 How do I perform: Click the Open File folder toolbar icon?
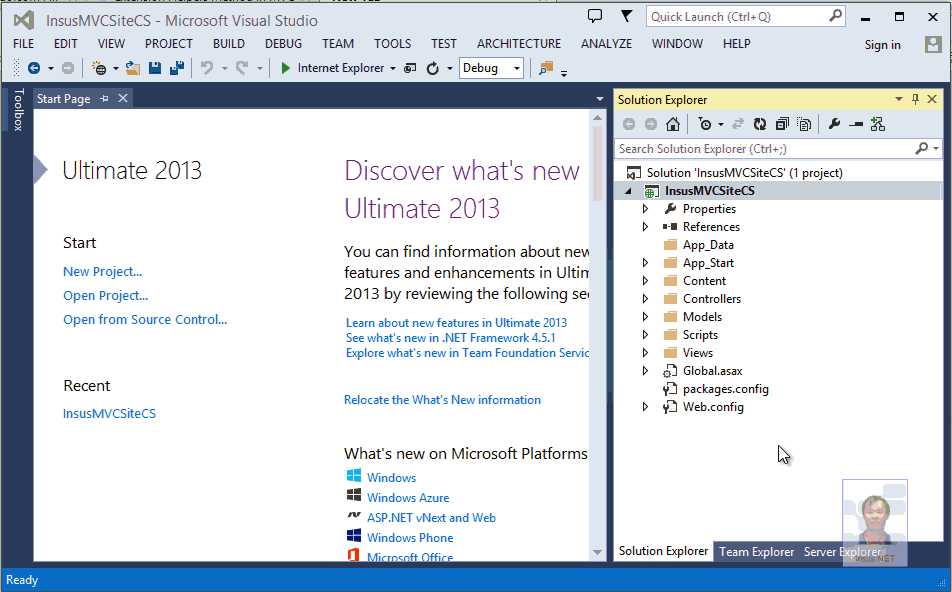point(132,68)
